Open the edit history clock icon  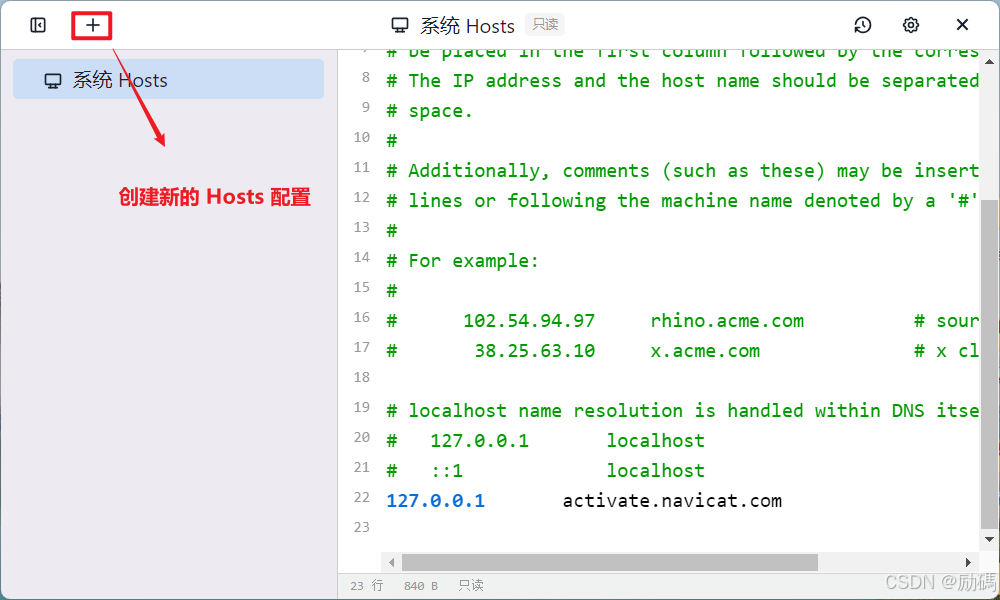pyautogui.click(x=862, y=24)
